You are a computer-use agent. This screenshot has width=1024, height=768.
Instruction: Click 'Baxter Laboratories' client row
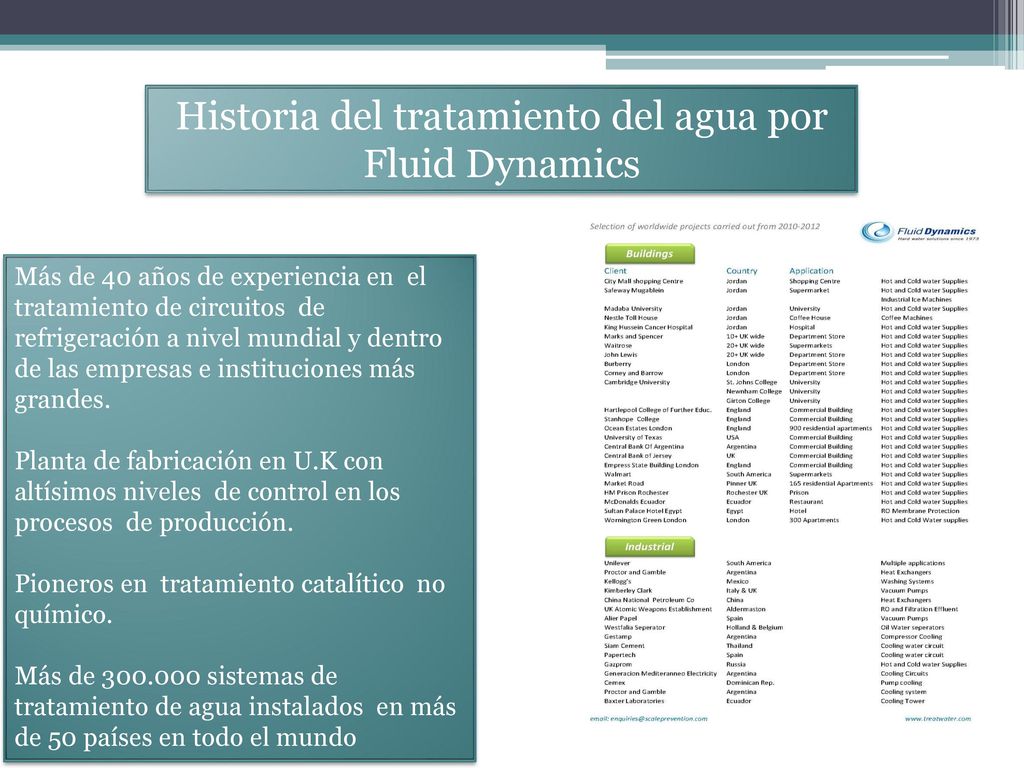click(x=633, y=701)
